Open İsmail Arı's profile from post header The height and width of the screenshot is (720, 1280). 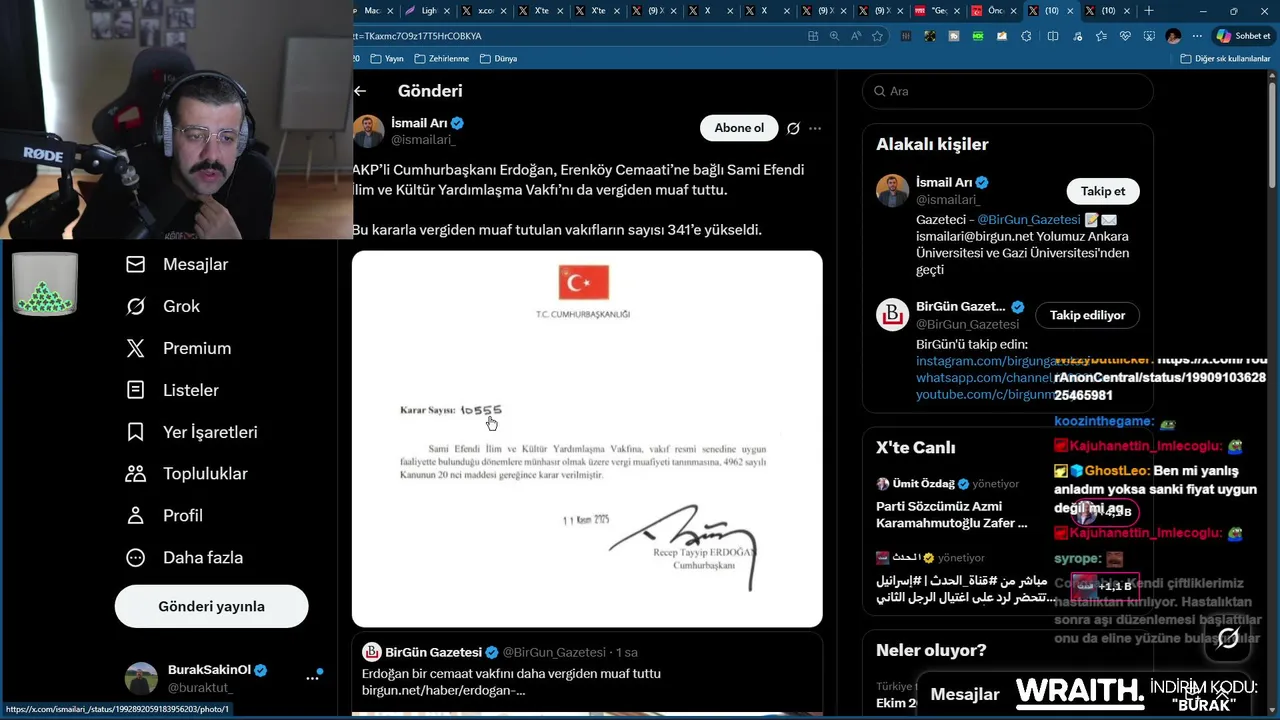pyautogui.click(x=419, y=123)
